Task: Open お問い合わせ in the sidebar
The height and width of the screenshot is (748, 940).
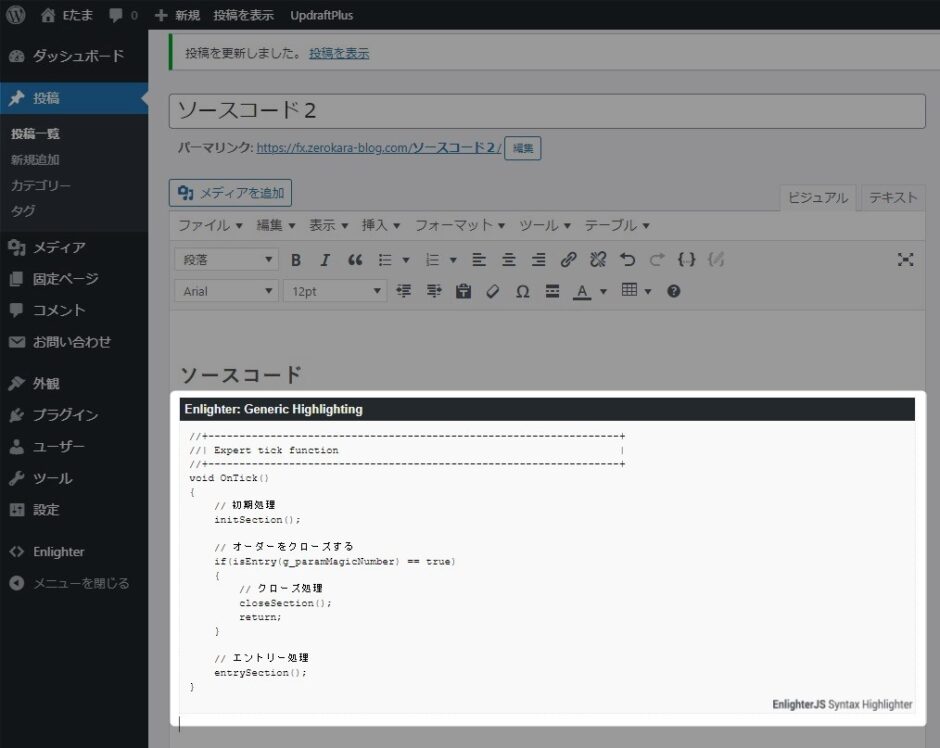Action: 74,342
